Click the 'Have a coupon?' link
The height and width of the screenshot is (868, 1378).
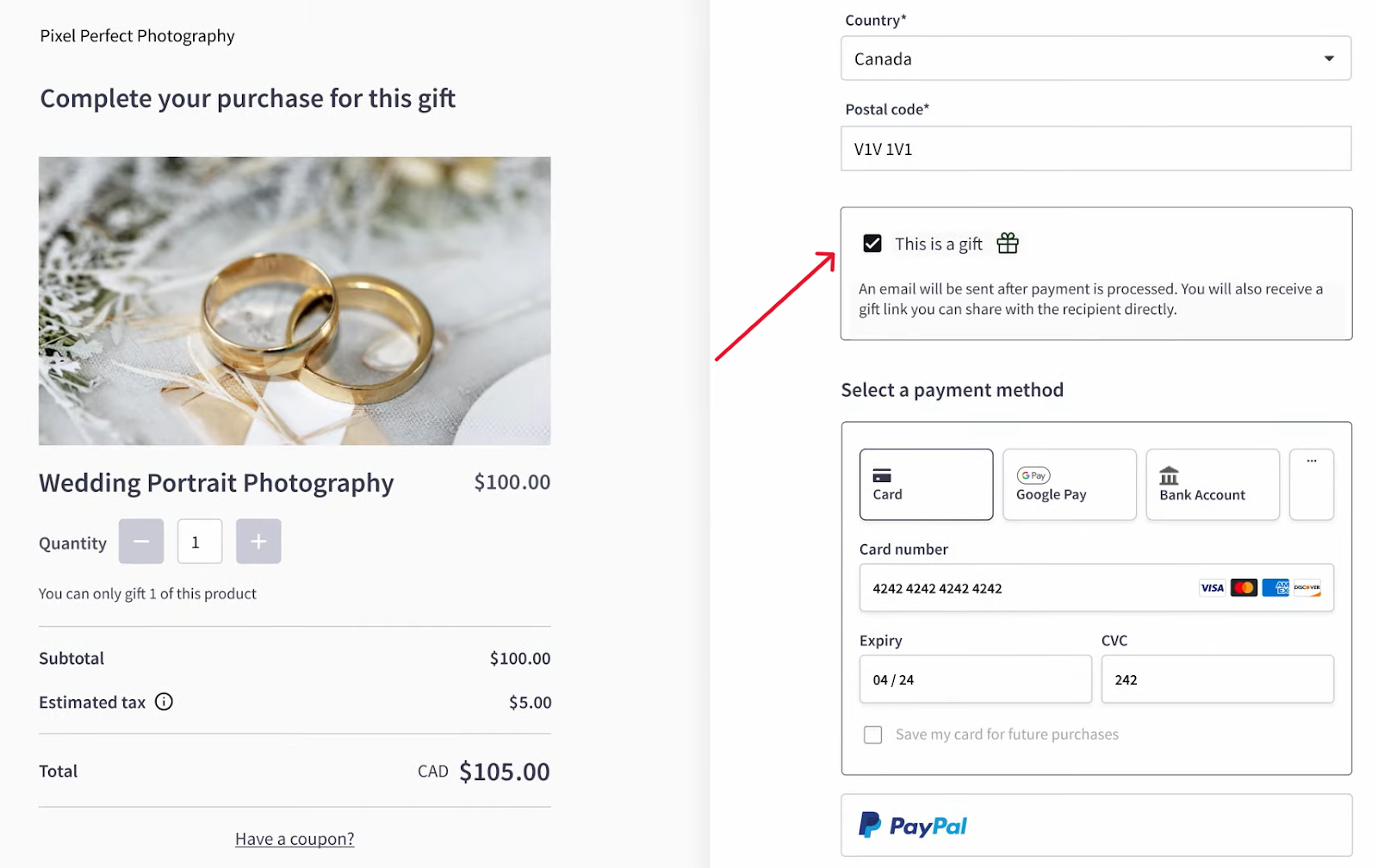click(295, 838)
